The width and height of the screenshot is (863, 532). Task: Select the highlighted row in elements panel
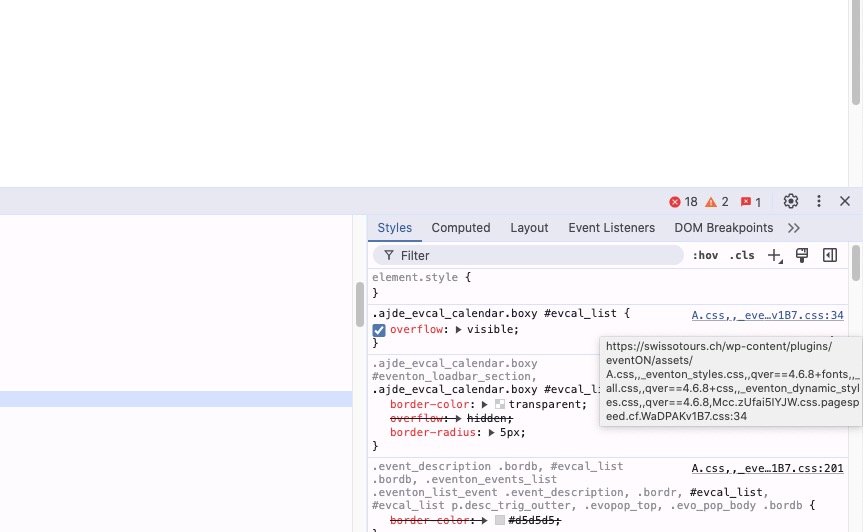(176, 399)
